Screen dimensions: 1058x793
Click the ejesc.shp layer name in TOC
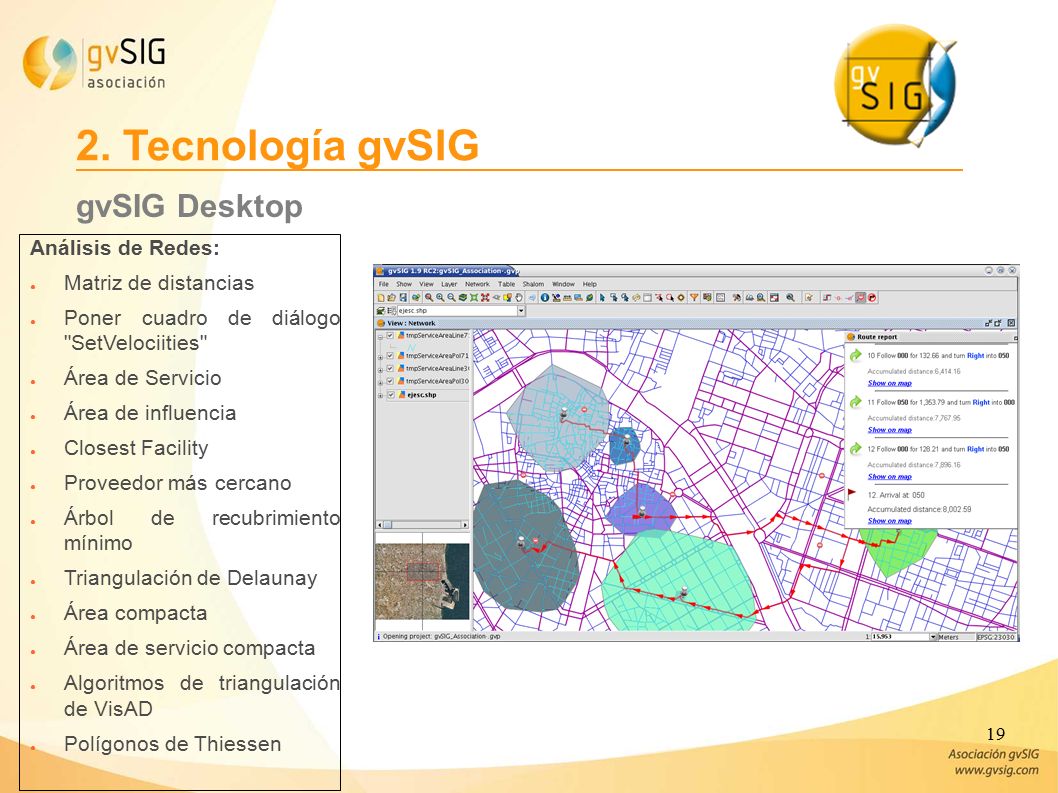pos(422,395)
